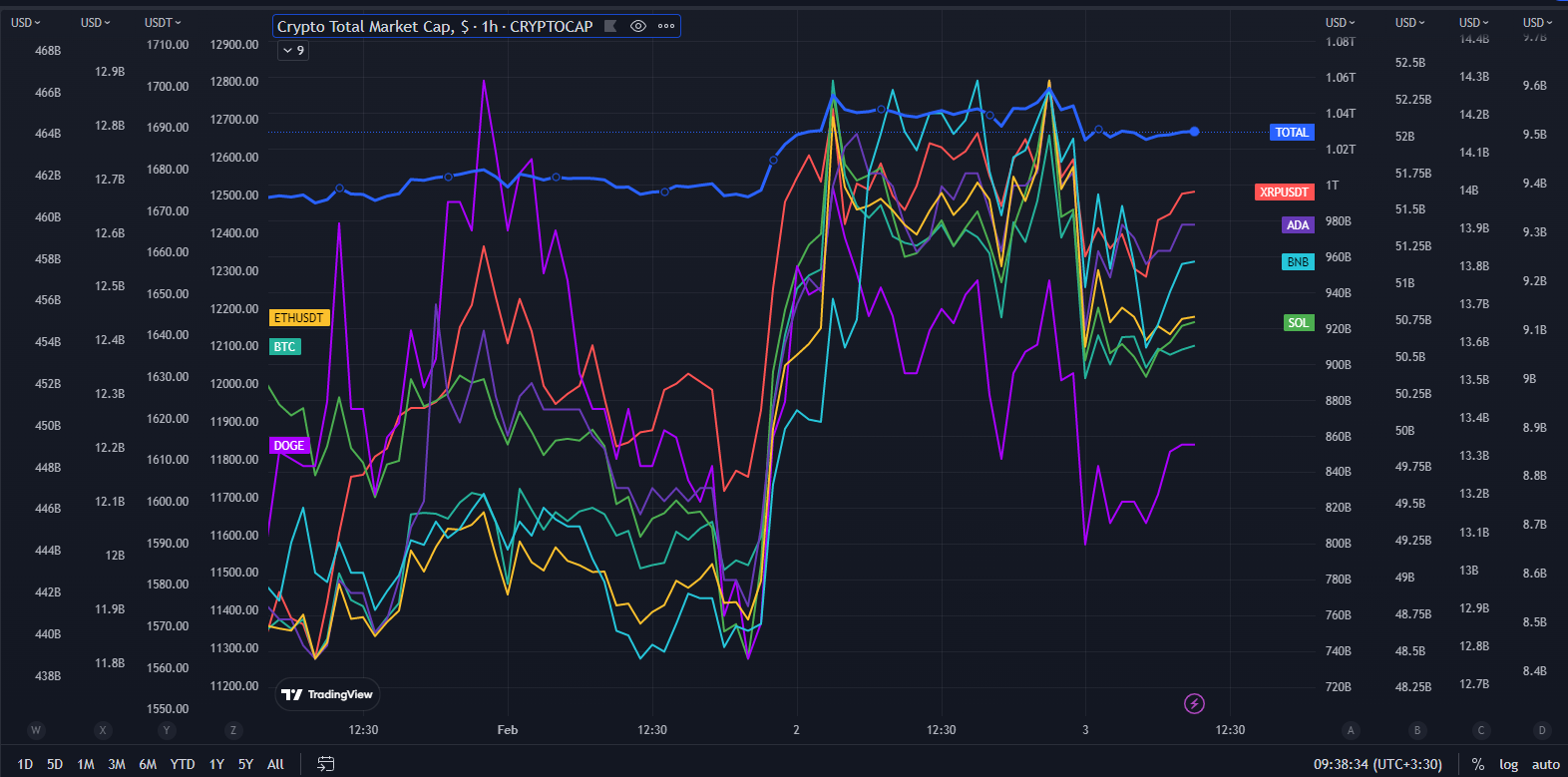Screen dimensions: 1568x777
Task: Click the Crypto Total Market Cap symbol title
Action: click(x=435, y=26)
